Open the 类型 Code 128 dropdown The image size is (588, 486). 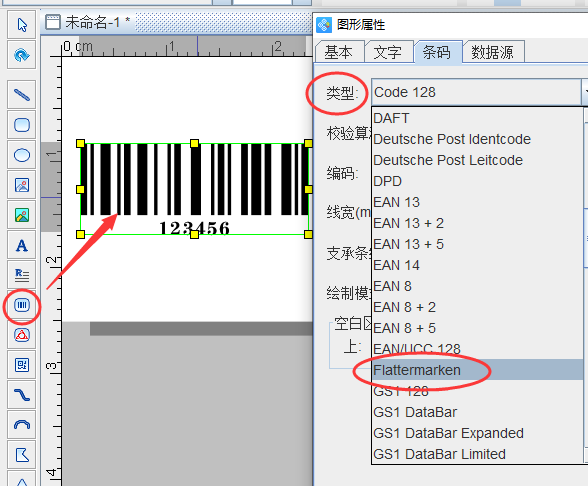[479, 92]
